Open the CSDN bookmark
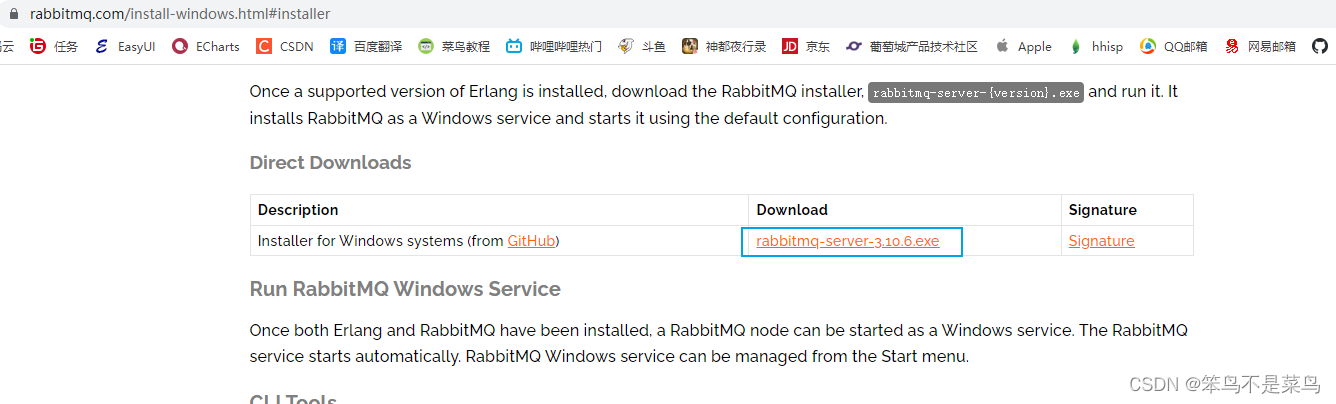Image resolution: width=1336 pixels, height=404 pixels. tap(284, 46)
